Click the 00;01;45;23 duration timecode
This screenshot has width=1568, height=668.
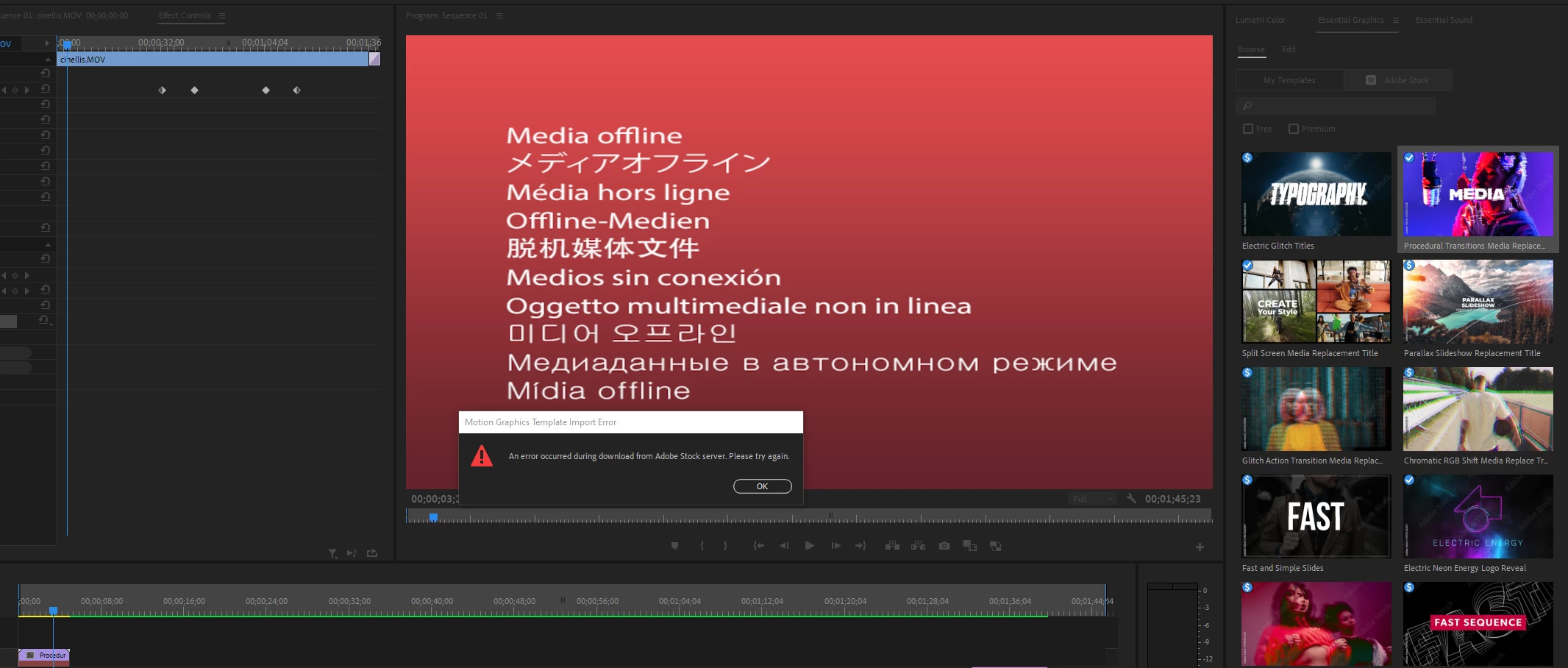tap(1172, 499)
